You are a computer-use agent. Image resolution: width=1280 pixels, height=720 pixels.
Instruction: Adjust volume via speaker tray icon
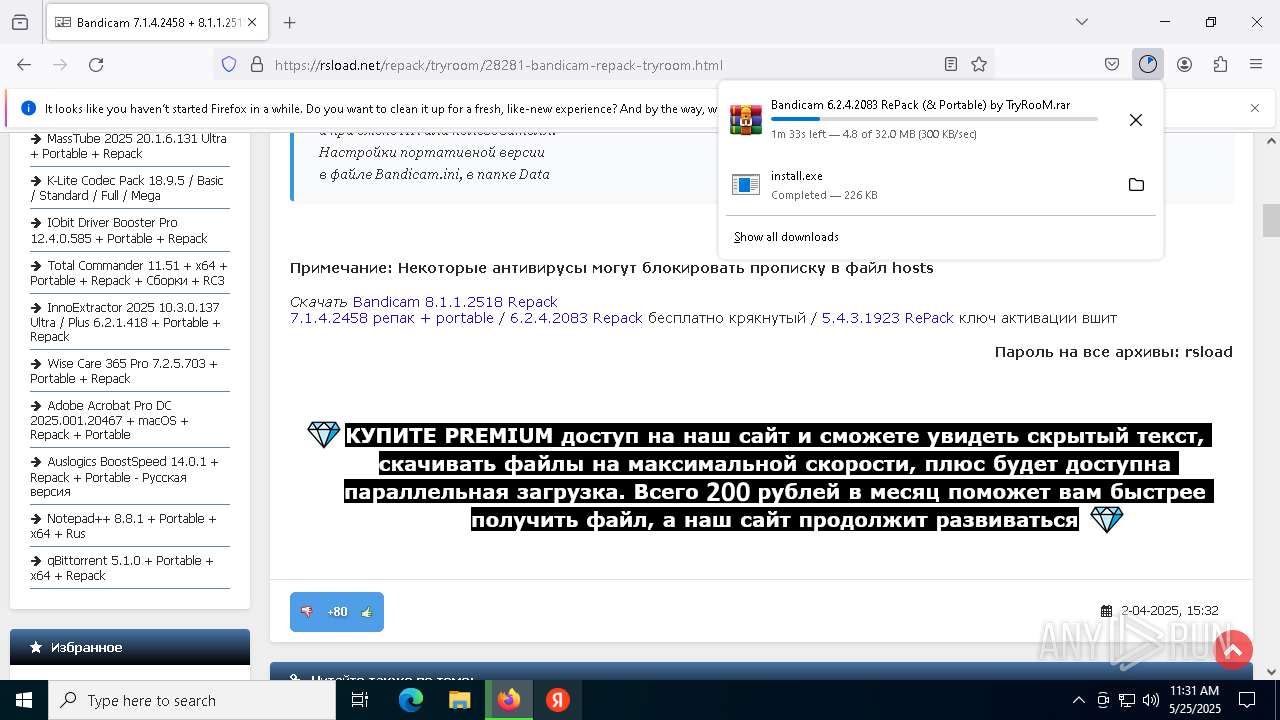point(1151,700)
